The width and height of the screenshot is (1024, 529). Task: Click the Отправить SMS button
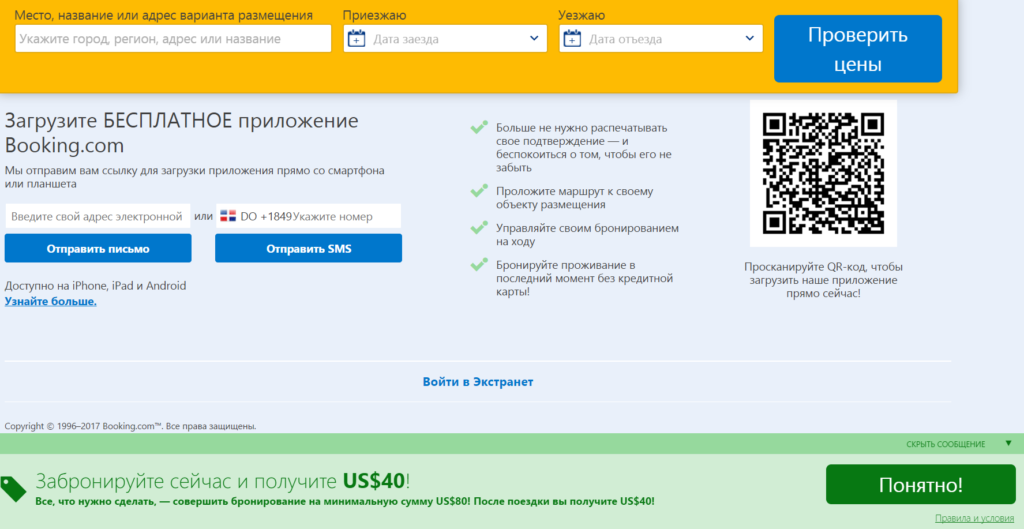(x=308, y=249)
